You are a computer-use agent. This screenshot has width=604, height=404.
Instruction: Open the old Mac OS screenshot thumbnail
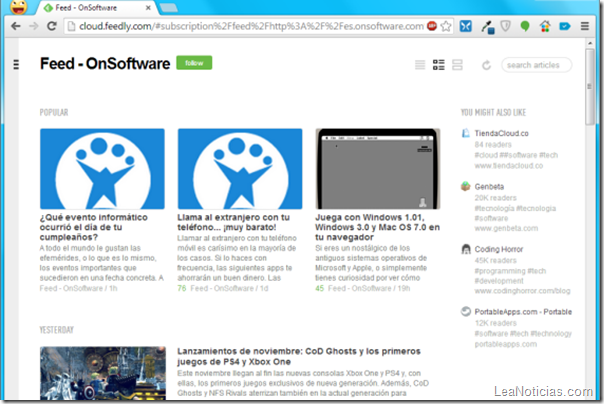378,169
